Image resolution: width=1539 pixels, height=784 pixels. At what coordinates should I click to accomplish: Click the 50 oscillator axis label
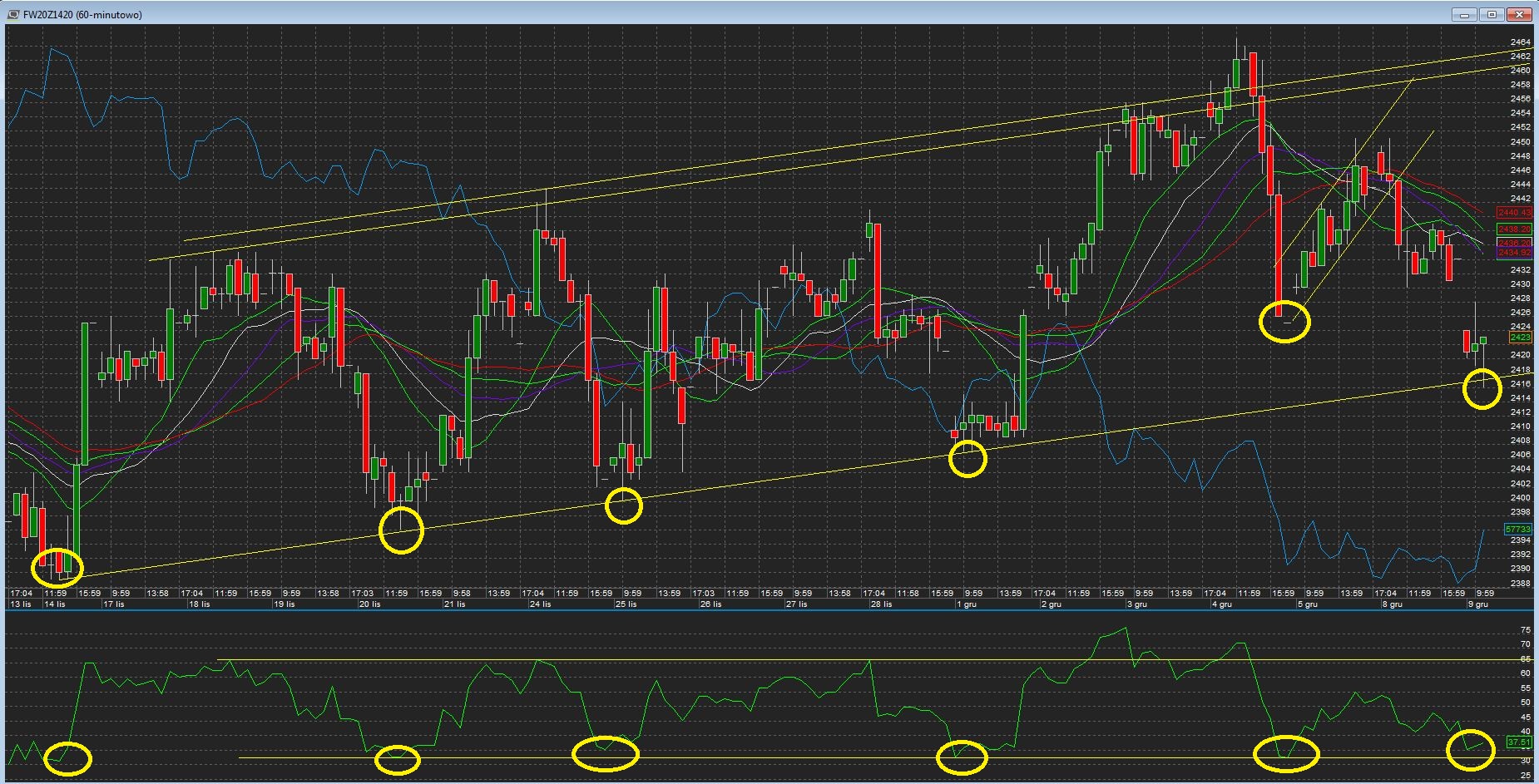coord(1525,703)
